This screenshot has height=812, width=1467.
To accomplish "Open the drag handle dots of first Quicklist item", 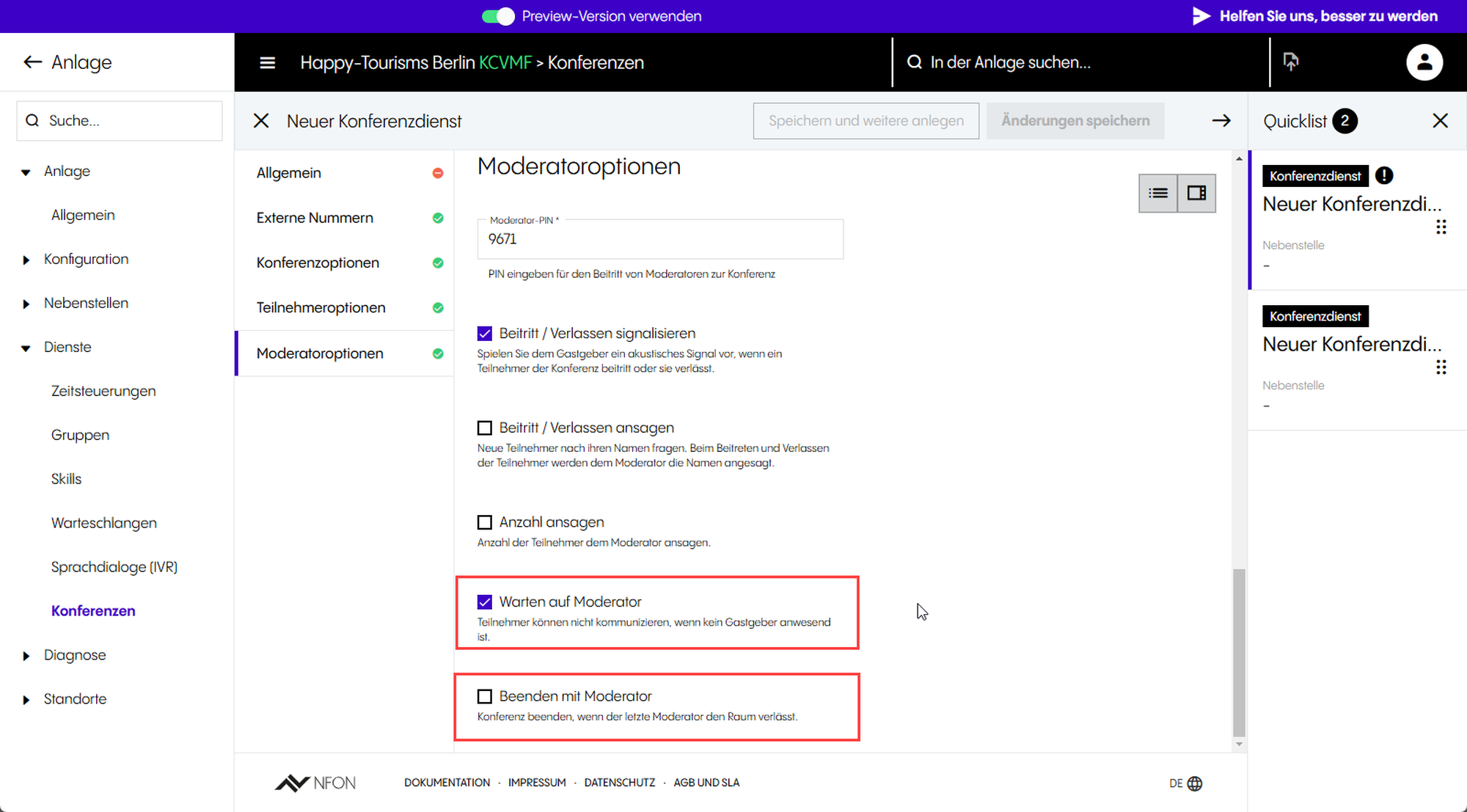I will pos(1441,227).
